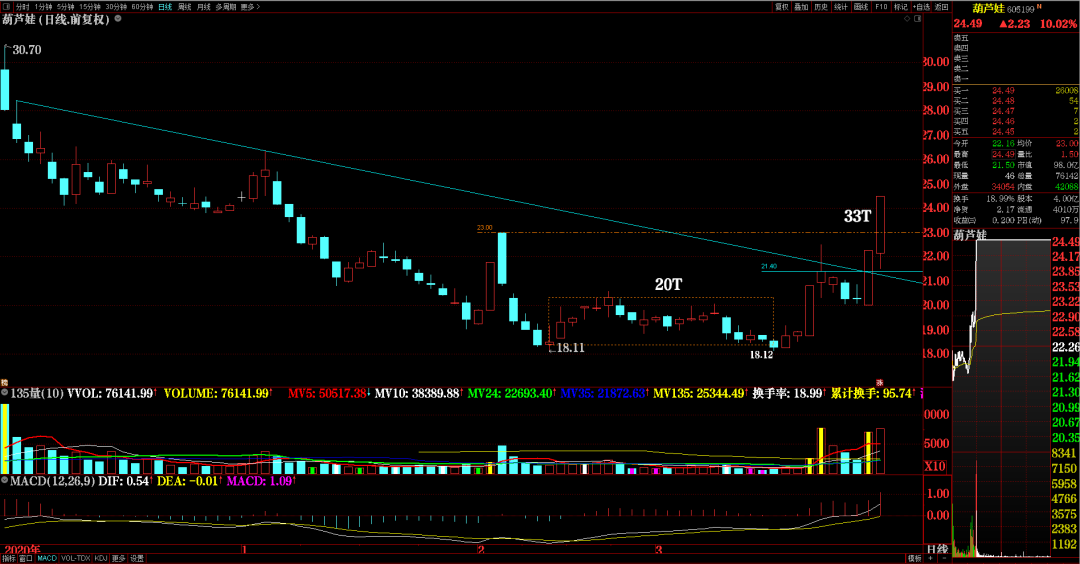This screenshot has width=1080, height=564.
Task: Click the 窗口 button in bottom bar
Action: [x=25, y=558]
